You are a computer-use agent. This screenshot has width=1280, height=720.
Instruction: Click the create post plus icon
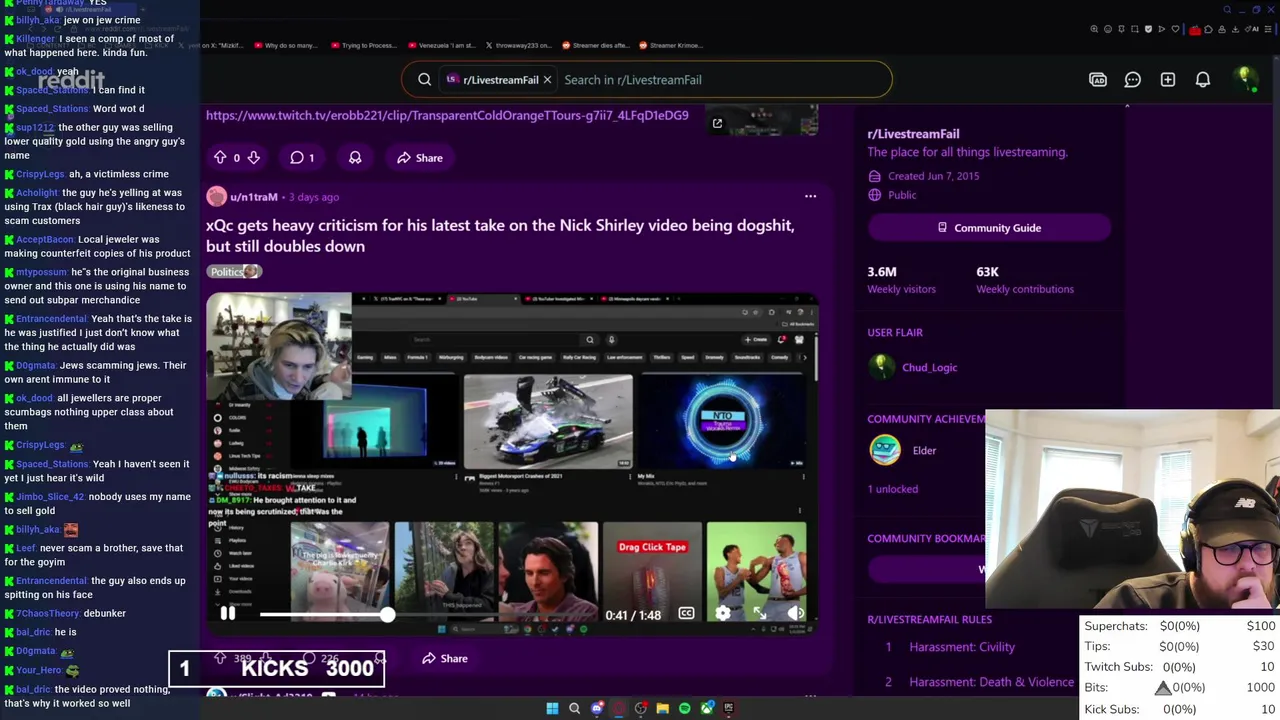pos(1168,80)
